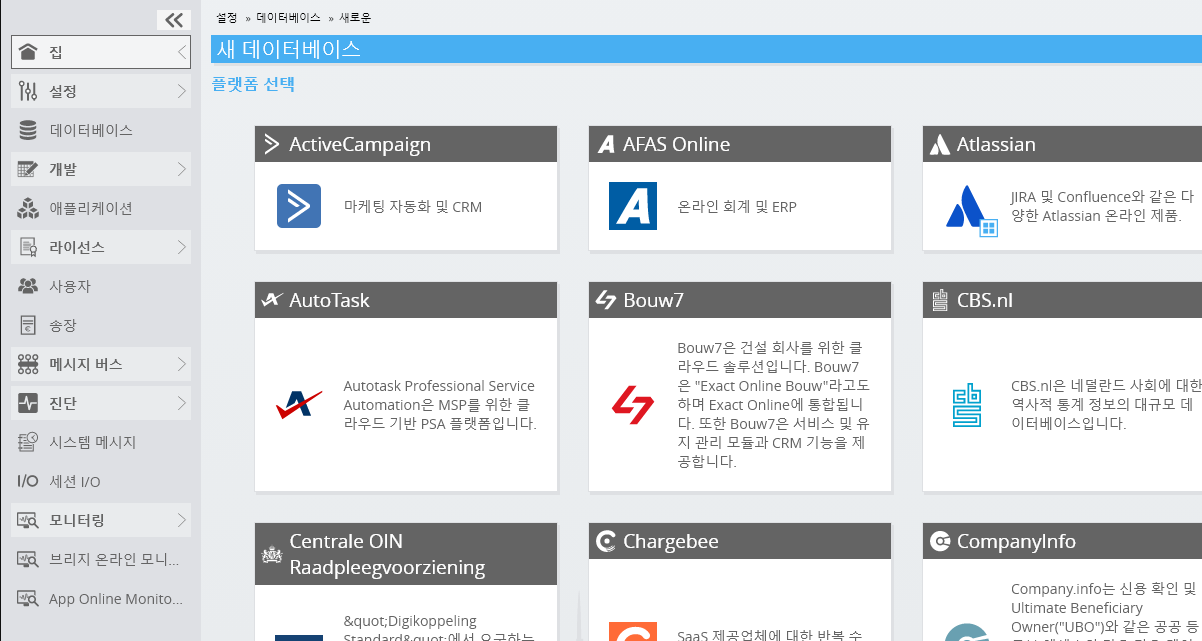Expand the 설정 menu arrow
This screenshot has height=641, width=1202.
tap(182, 91)
